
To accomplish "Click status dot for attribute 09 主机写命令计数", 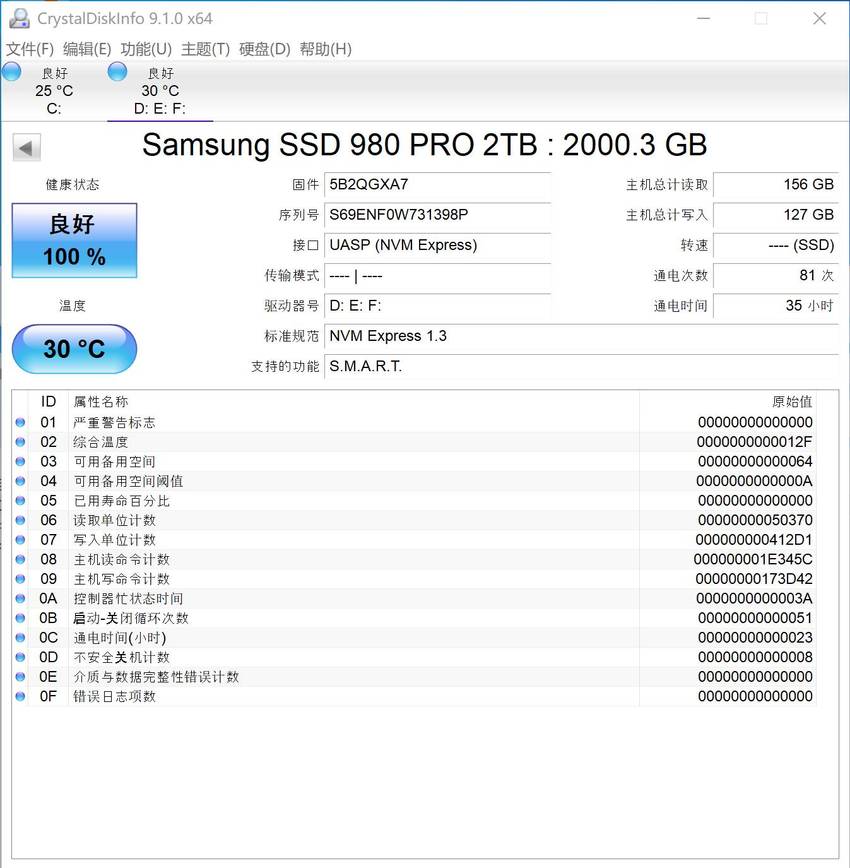I will (x=20, y=579).
